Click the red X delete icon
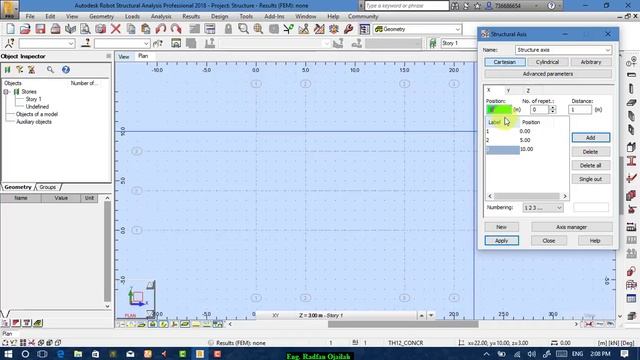This screenshot has width=640, height=360. (x=116, y=29)
